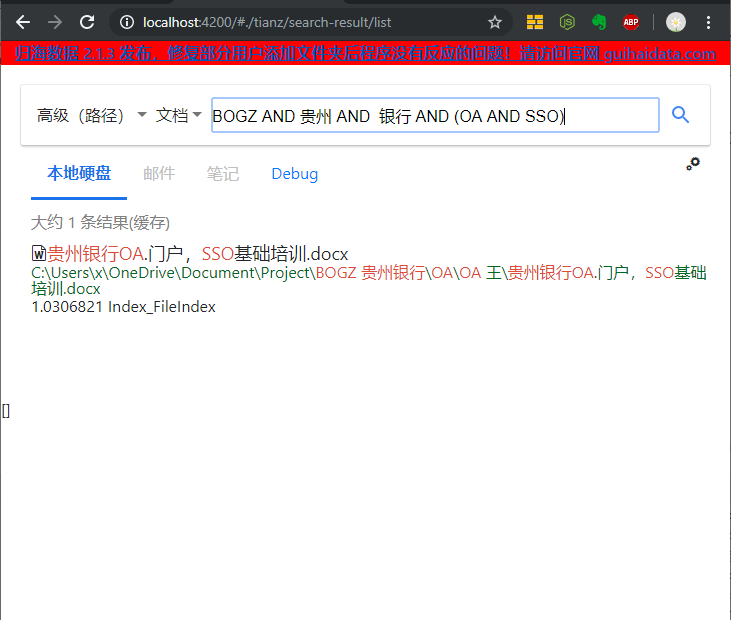Click the AdBlock Plus extension icon
Viewport: 731px width, 620px height.
point(631,22)
